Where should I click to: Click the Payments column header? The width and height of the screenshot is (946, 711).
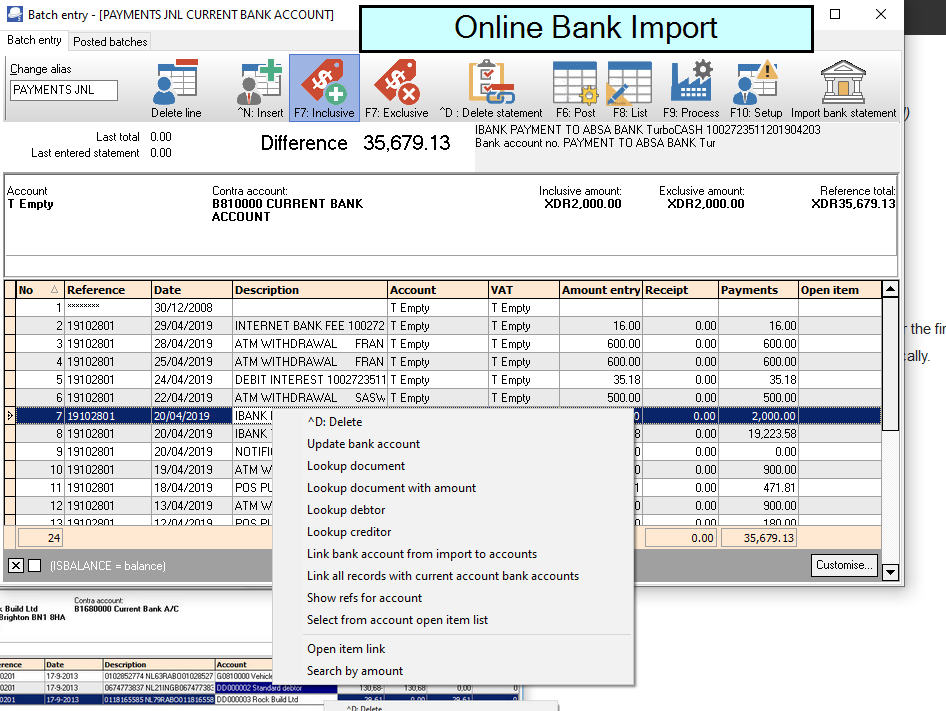tap(758, 290)
